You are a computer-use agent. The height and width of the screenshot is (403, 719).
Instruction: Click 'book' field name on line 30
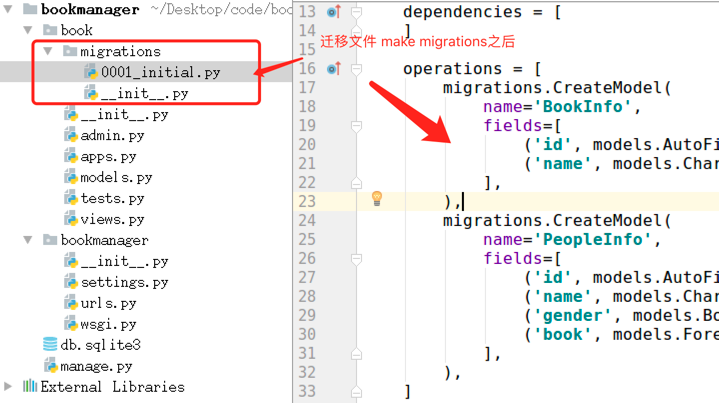coord(563,335)
